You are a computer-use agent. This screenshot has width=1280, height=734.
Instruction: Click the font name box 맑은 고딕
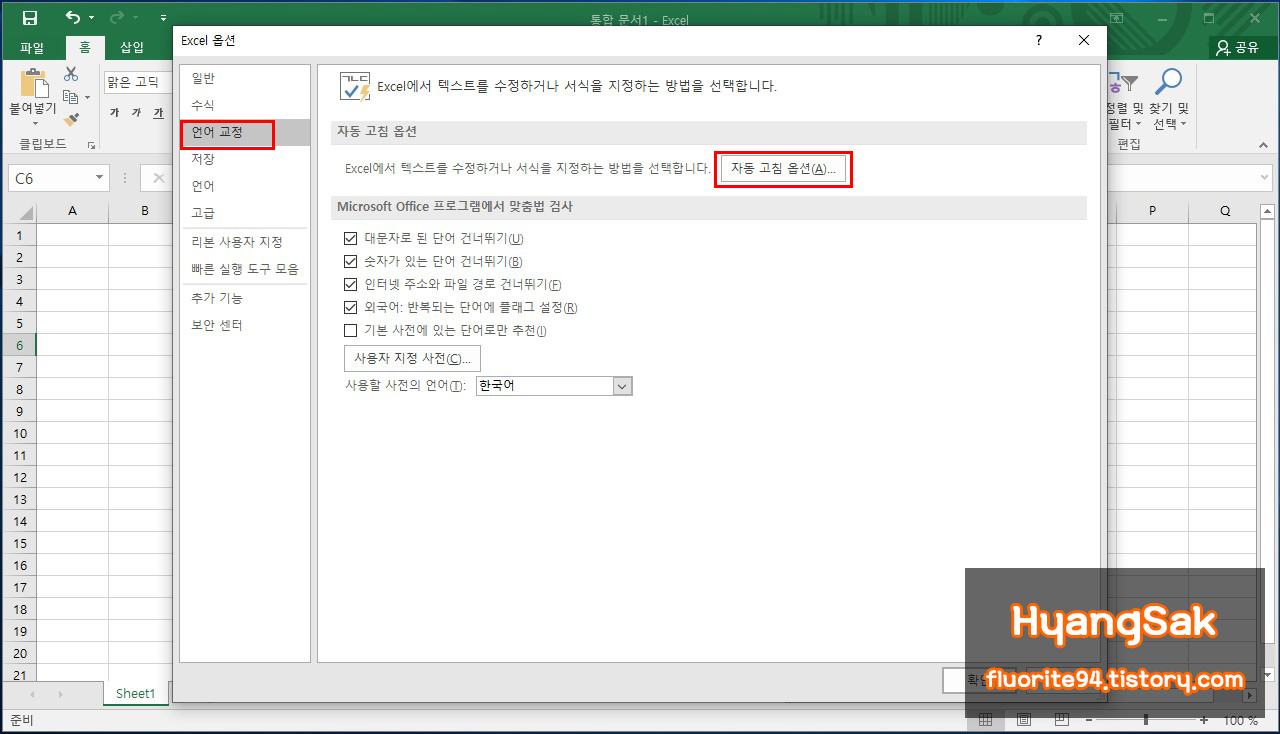pyautogui.click(x=137, y=82)
